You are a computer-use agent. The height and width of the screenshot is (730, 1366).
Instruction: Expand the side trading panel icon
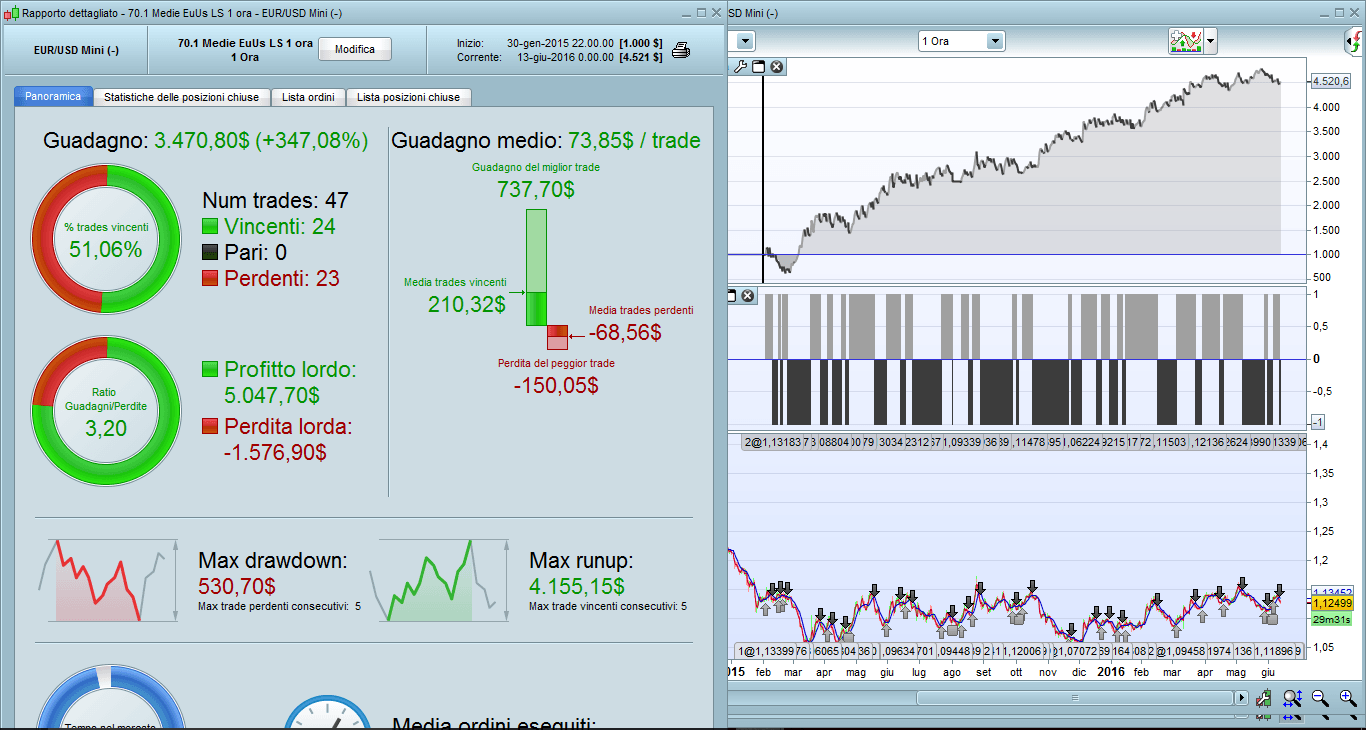coord(1355,42)
